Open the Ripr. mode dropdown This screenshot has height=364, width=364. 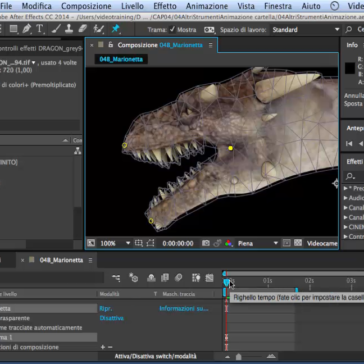[x=106, y=309]
